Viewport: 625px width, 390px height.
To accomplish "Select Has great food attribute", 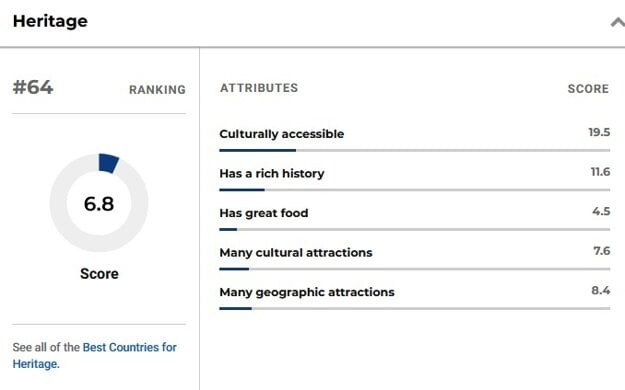I will click(x=263, y=213).
